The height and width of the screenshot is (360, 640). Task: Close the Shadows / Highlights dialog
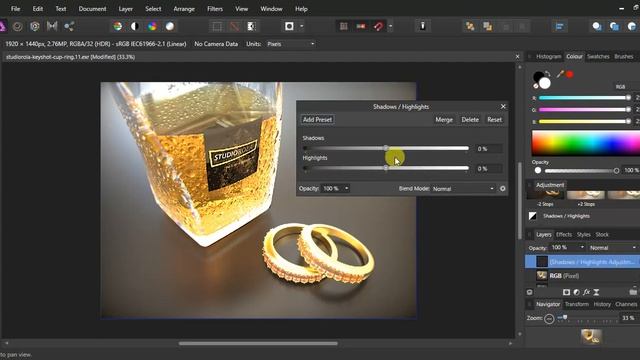[503, 107]
